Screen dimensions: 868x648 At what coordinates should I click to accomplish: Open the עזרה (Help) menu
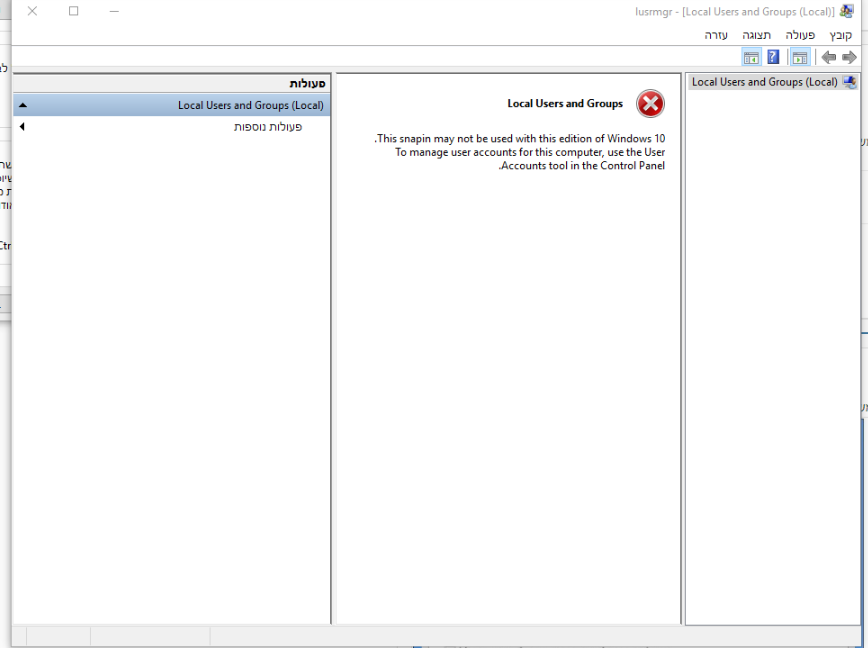point(716,35)
